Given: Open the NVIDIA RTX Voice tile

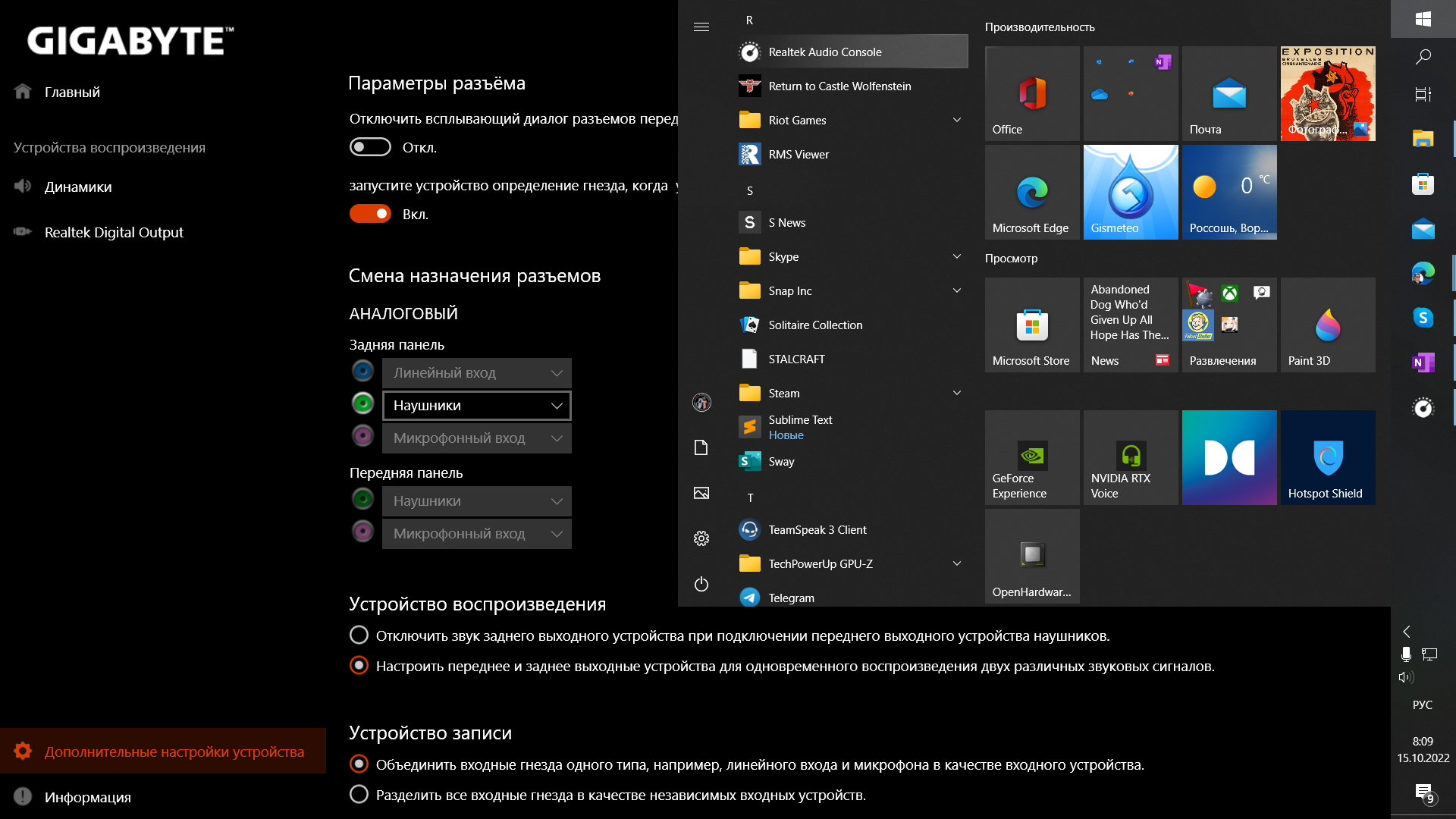Looking at the screenshot, I should 1131,457.
